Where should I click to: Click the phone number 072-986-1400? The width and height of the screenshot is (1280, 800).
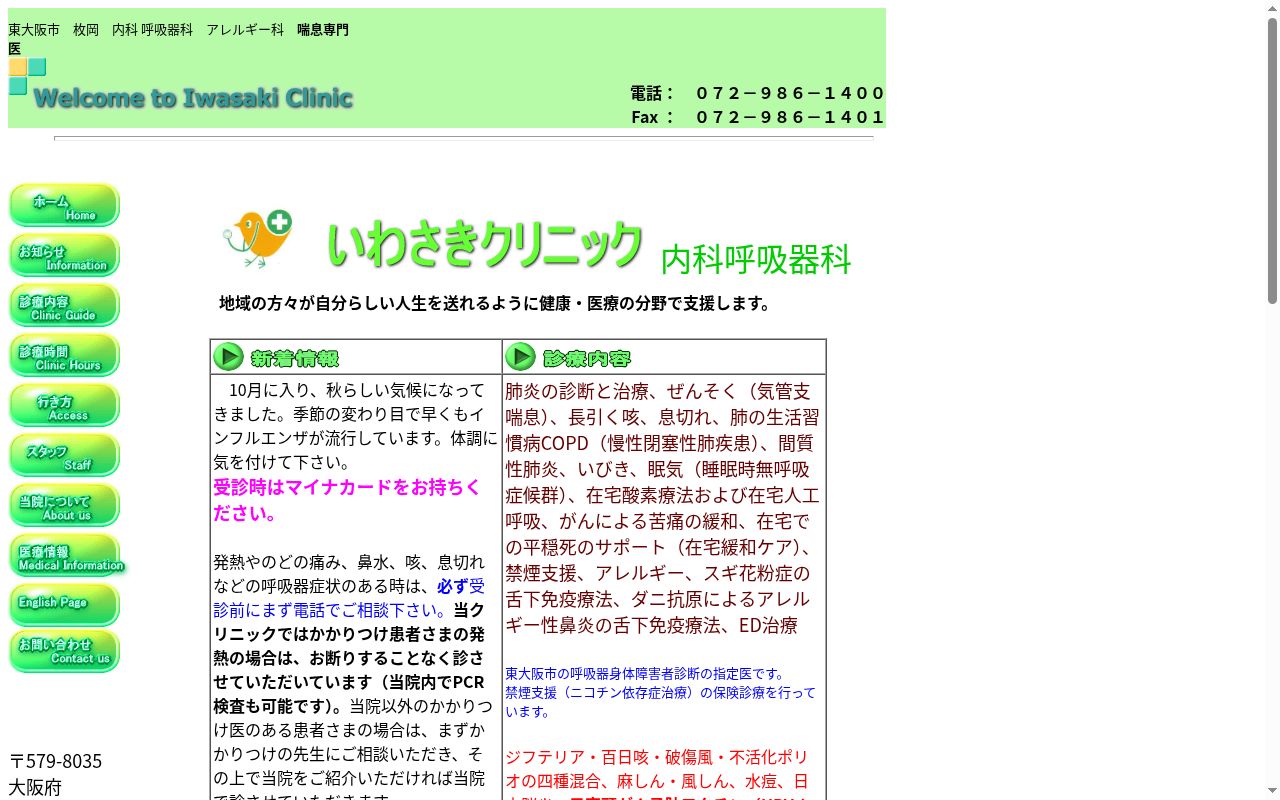coord(790,93)
